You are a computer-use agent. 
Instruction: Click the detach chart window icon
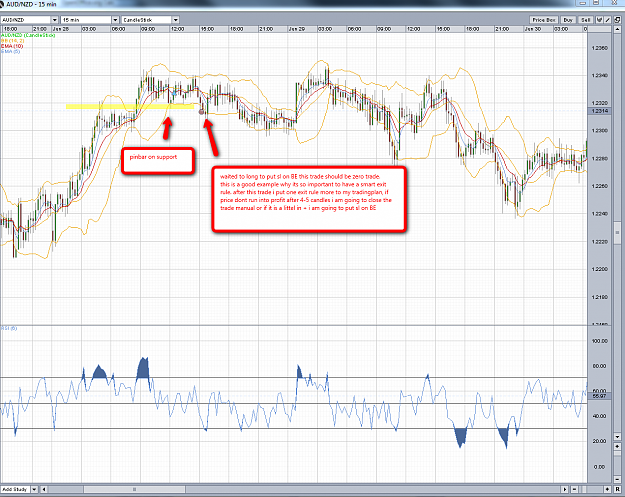617,20
